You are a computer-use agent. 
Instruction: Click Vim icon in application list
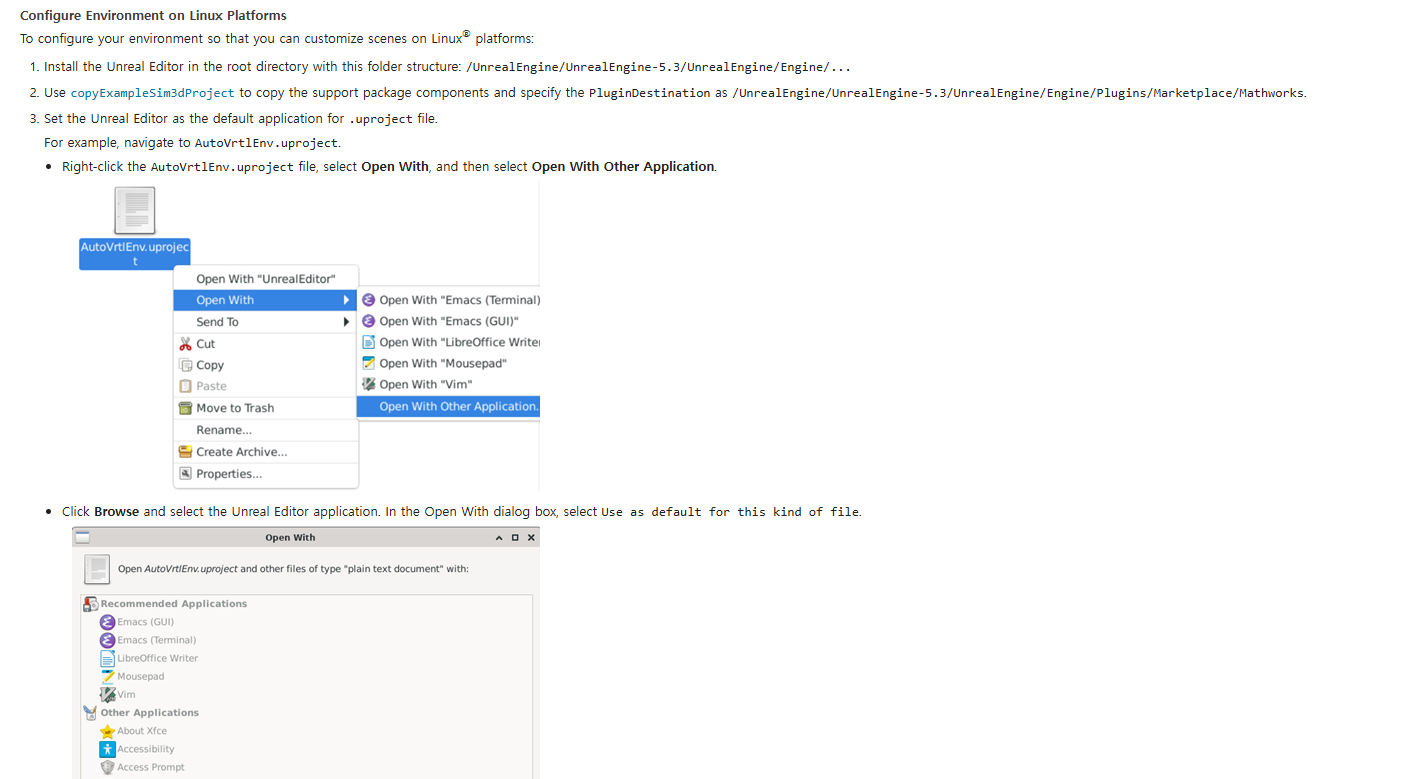107,694
